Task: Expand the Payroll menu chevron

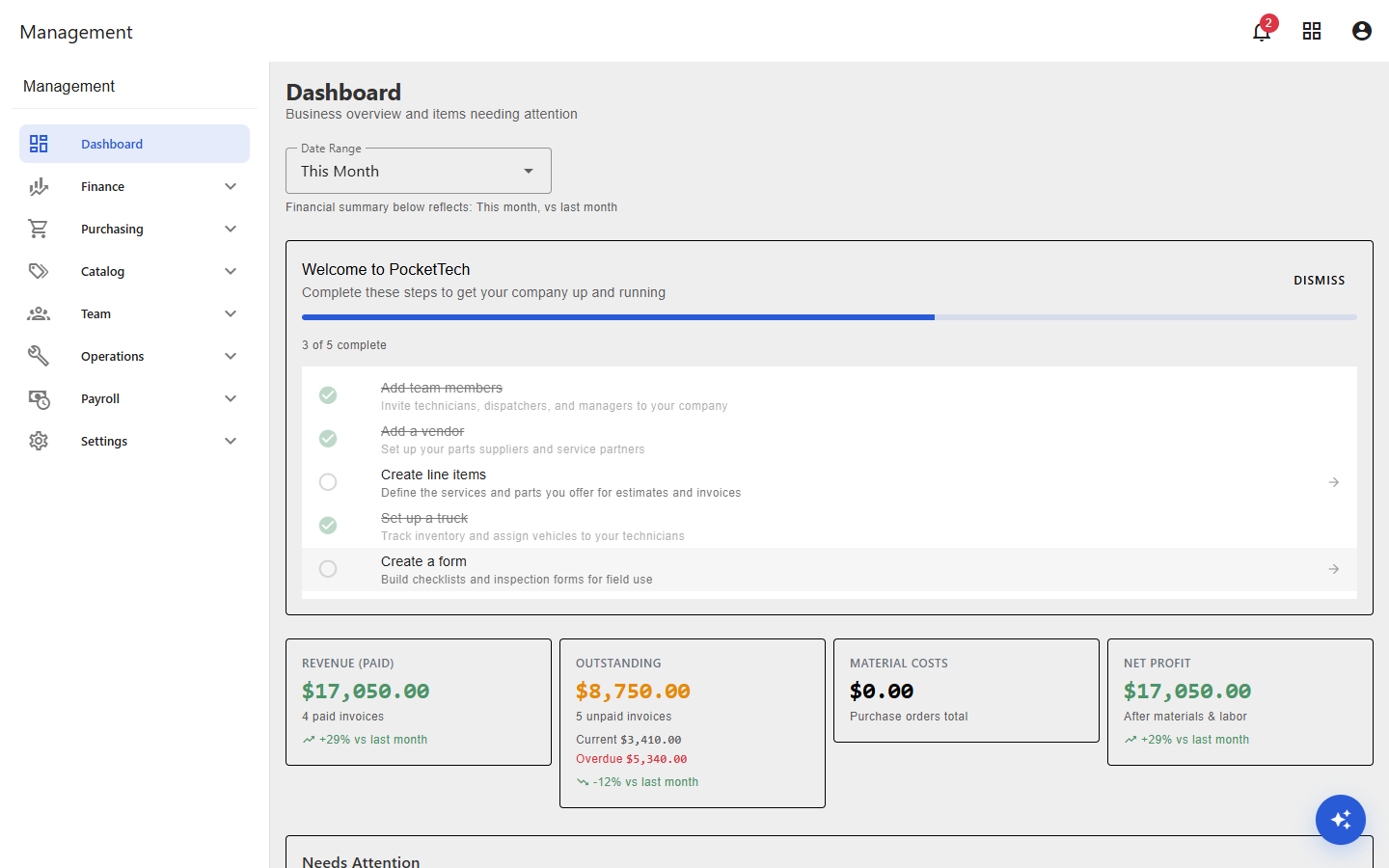Action: pos(231,398)
